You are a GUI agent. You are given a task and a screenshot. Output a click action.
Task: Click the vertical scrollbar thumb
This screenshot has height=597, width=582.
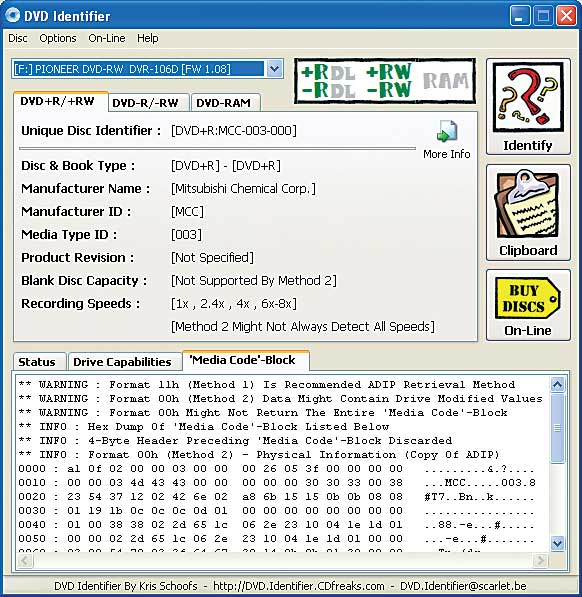(x=558, y=428)
